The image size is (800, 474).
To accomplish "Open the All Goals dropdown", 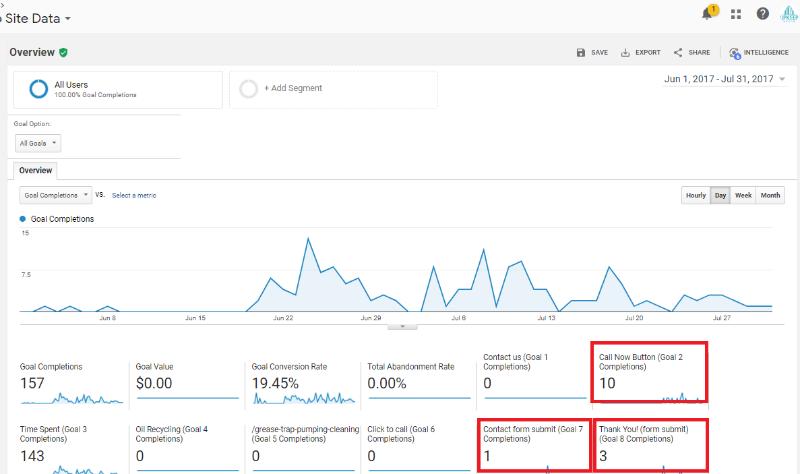I will (x=38, y=143).
